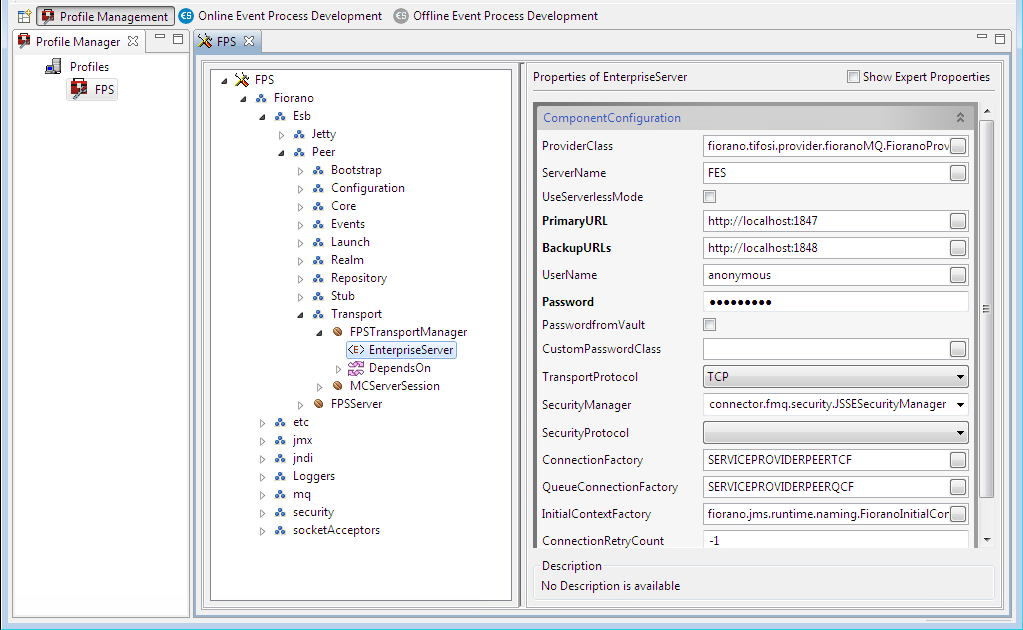The image size is (1023, 630).
Task: Click the DependsOn node icon
Action: [355, 368]
